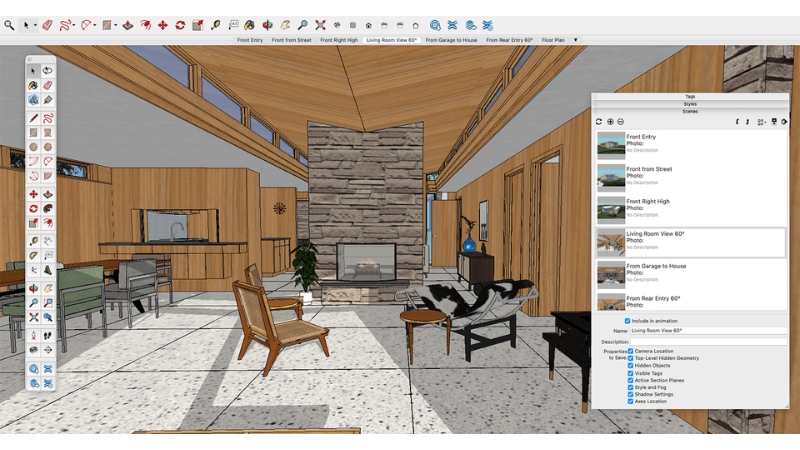Select the Circle tool in left palette
Image resolution: width=800 pixels, height=450 pixels.
point(33,147)
